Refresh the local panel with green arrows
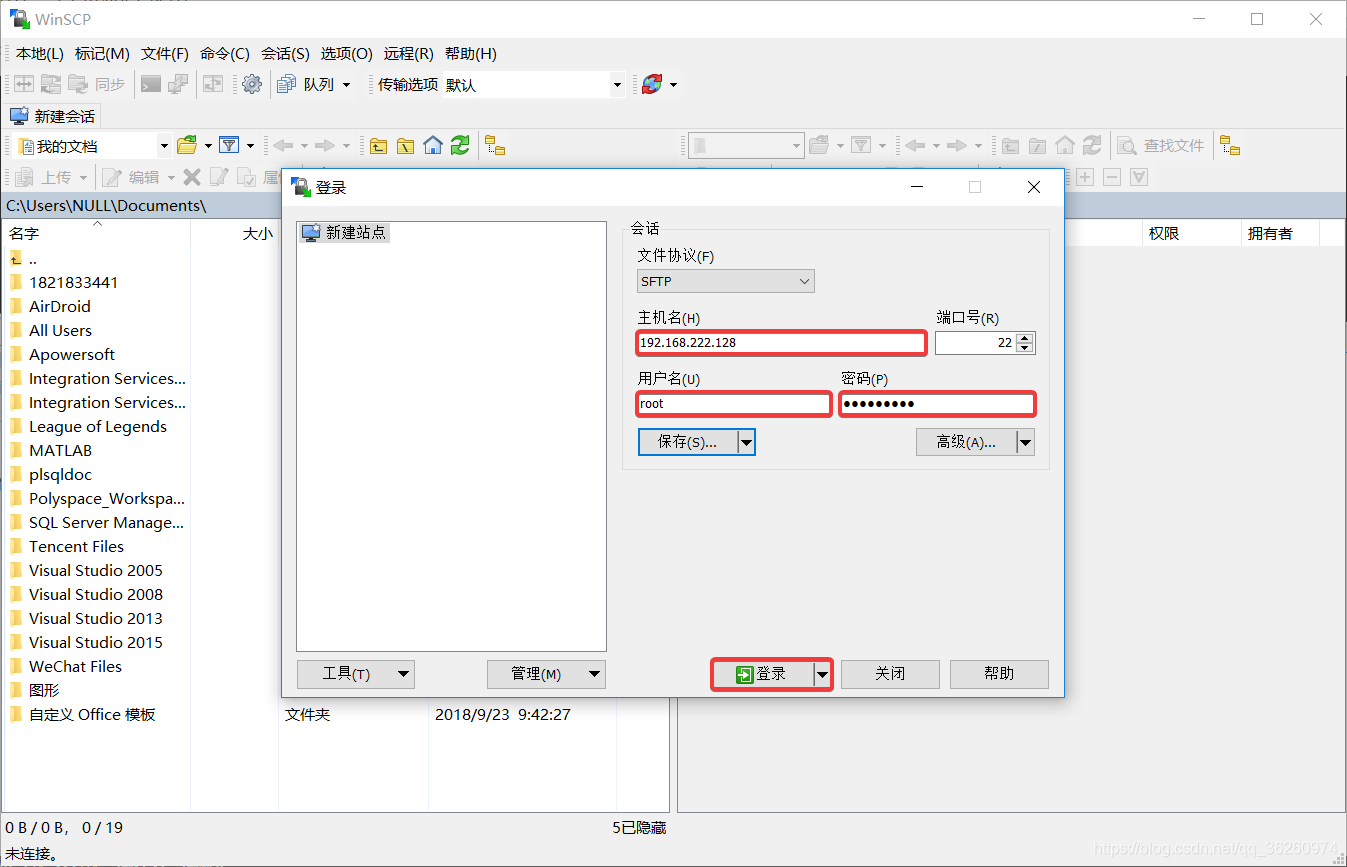This screenshot has height=867, width=1347. click(460, 146)
